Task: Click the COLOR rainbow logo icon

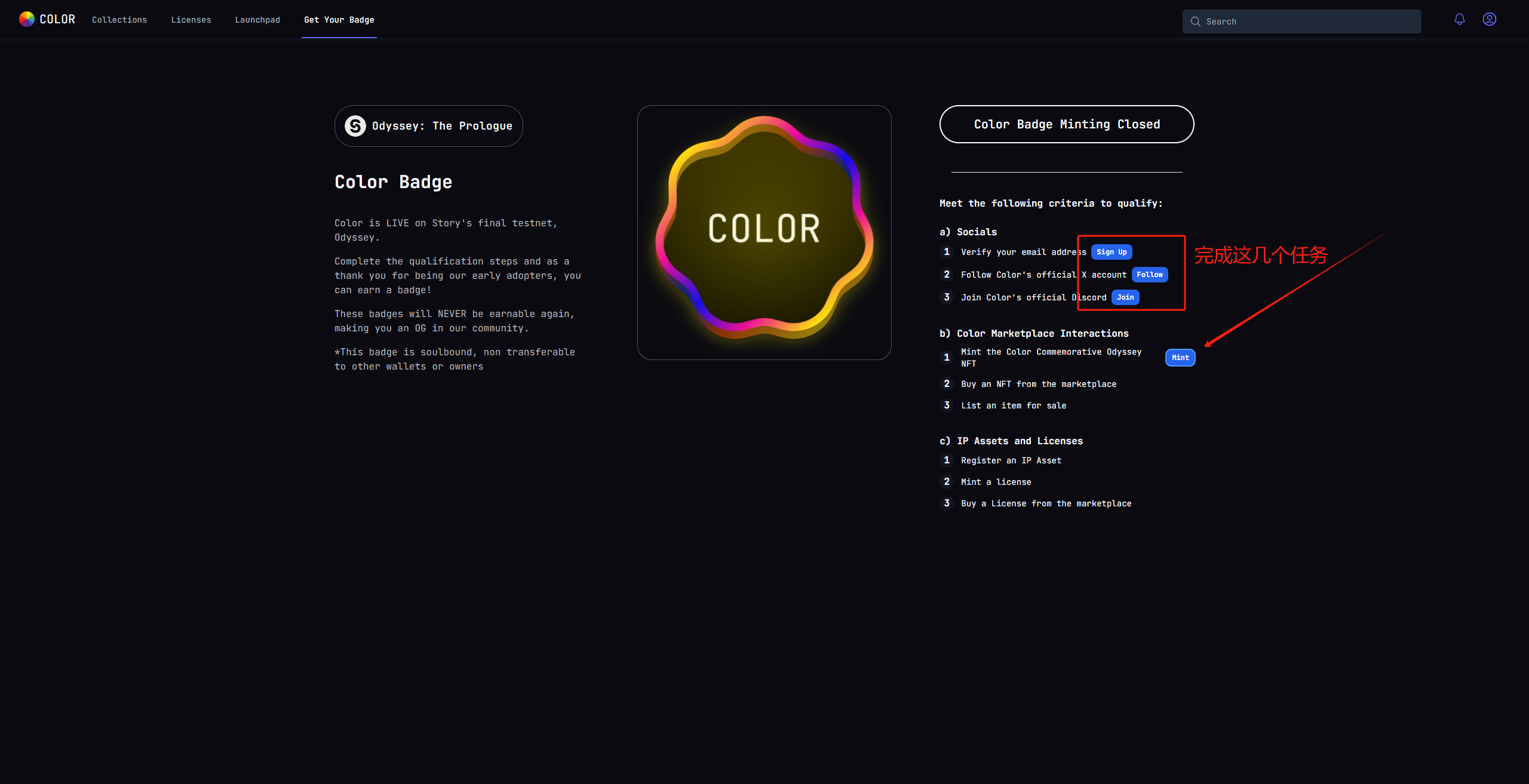Action: [27, 19]
